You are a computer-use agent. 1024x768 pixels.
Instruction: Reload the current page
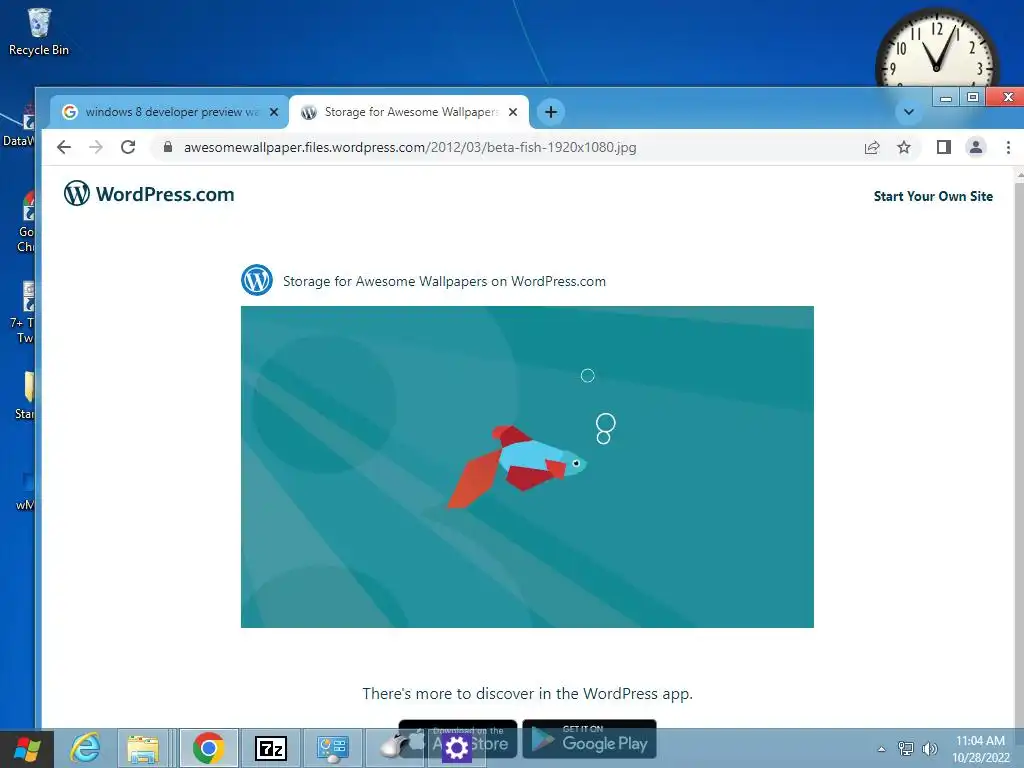pos(128,147)
